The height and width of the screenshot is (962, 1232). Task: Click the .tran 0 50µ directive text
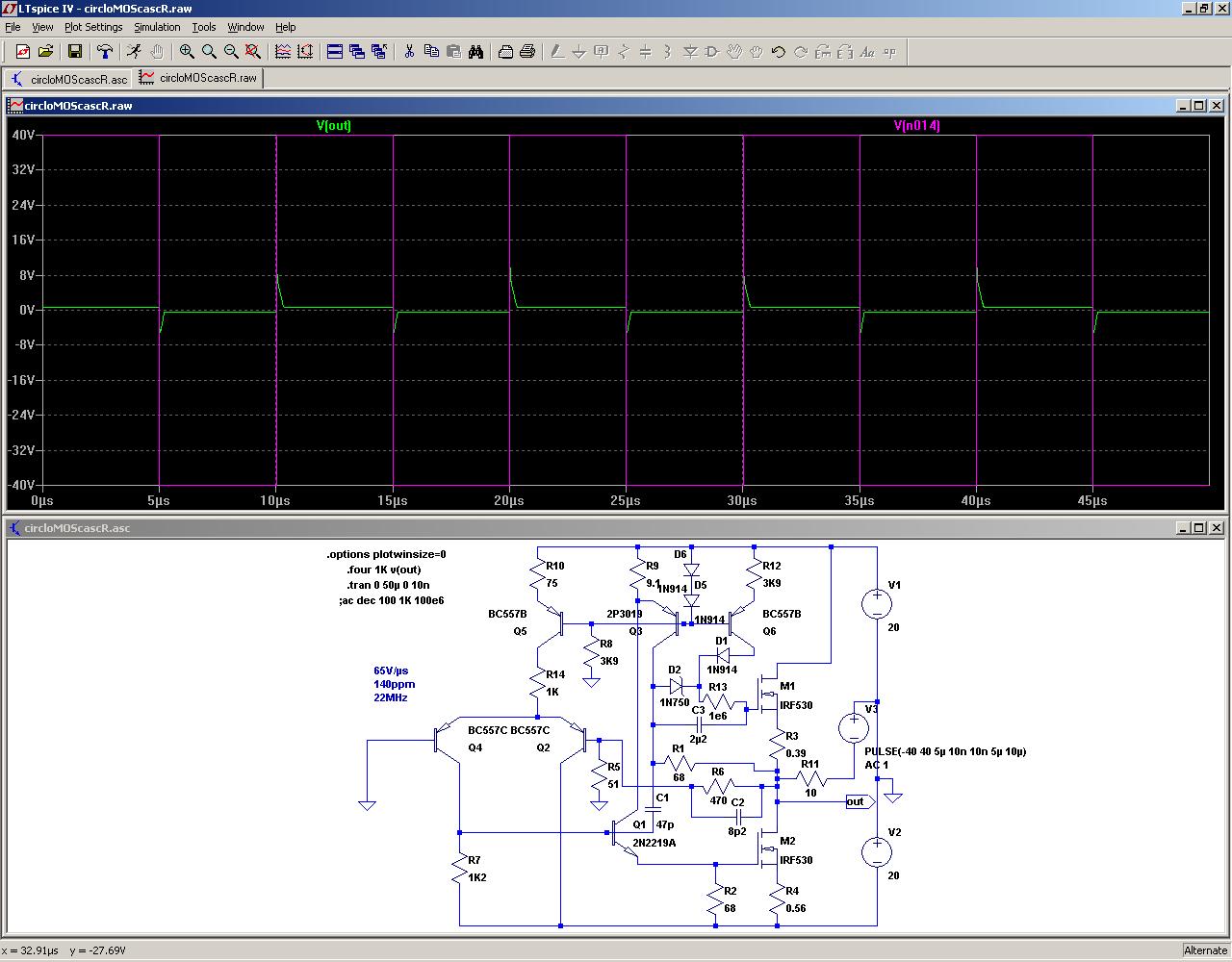point(388,585)
